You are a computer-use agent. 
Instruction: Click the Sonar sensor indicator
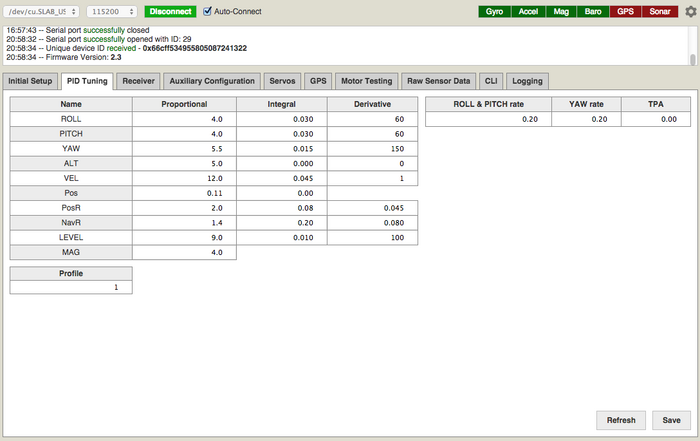659,12
